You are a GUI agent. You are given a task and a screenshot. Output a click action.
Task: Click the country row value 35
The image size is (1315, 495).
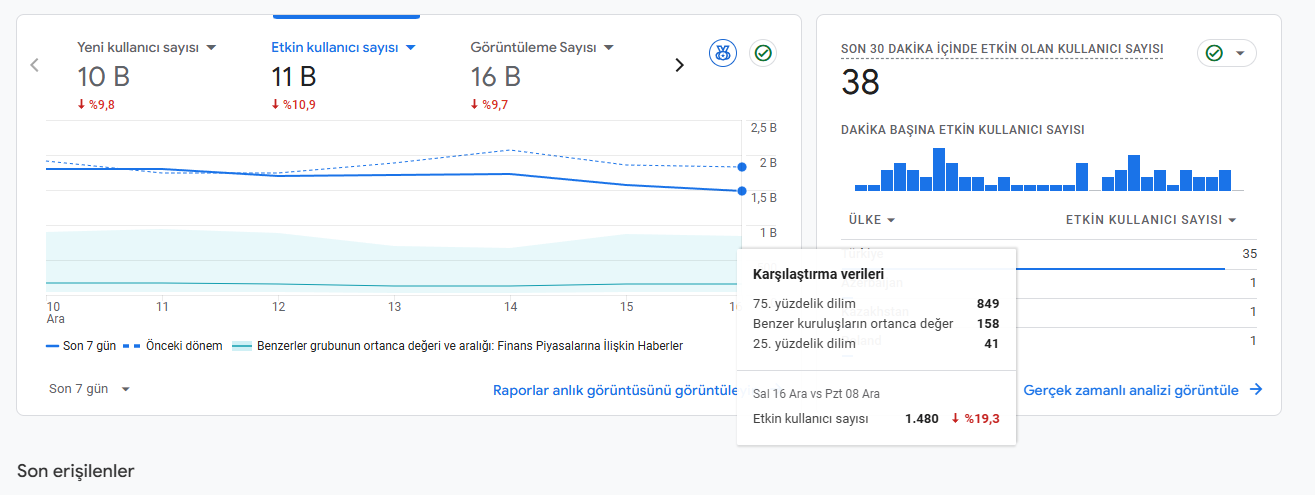pos(1249,254)
